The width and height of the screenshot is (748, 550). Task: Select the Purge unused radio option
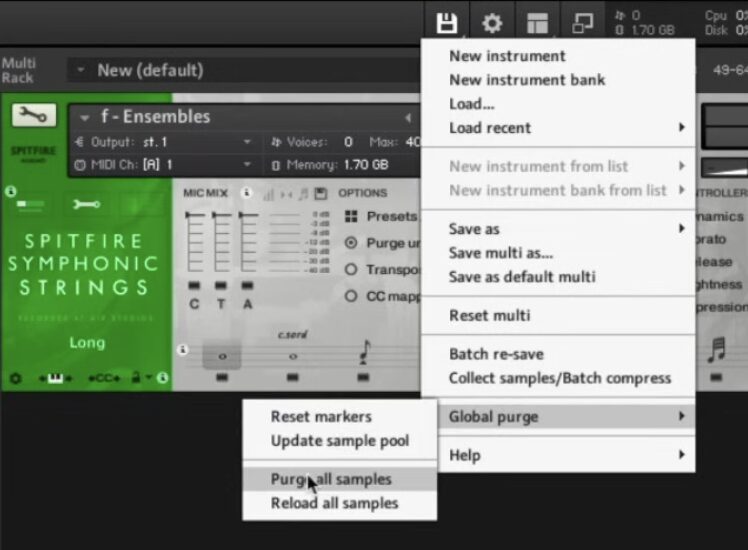(x=351, y=242)
